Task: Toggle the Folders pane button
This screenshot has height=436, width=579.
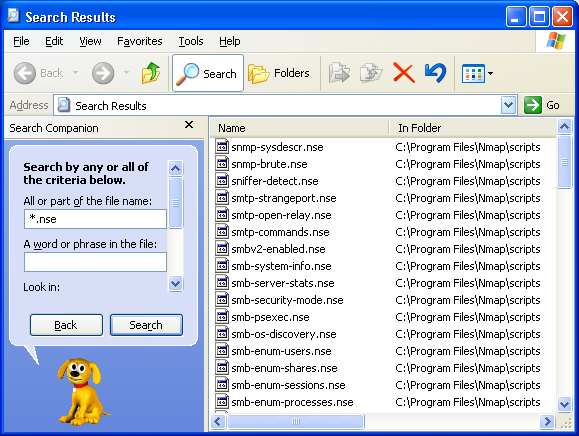Action: tap(279, 73)
